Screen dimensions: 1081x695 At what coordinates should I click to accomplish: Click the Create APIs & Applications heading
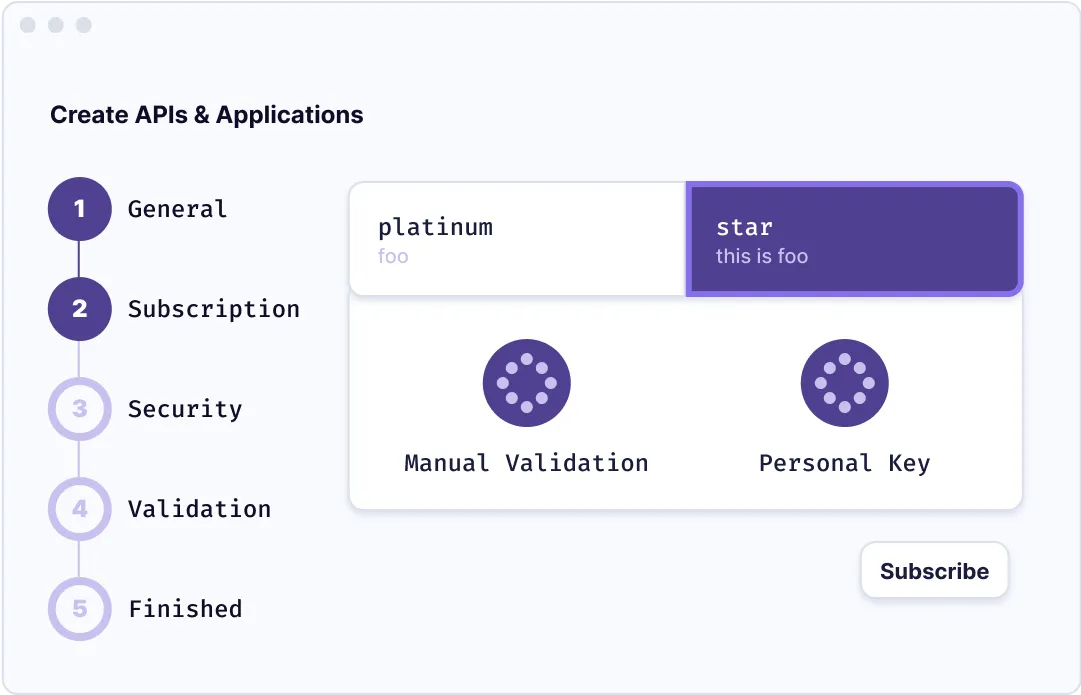pyautogui.click(x=206, y=114)
